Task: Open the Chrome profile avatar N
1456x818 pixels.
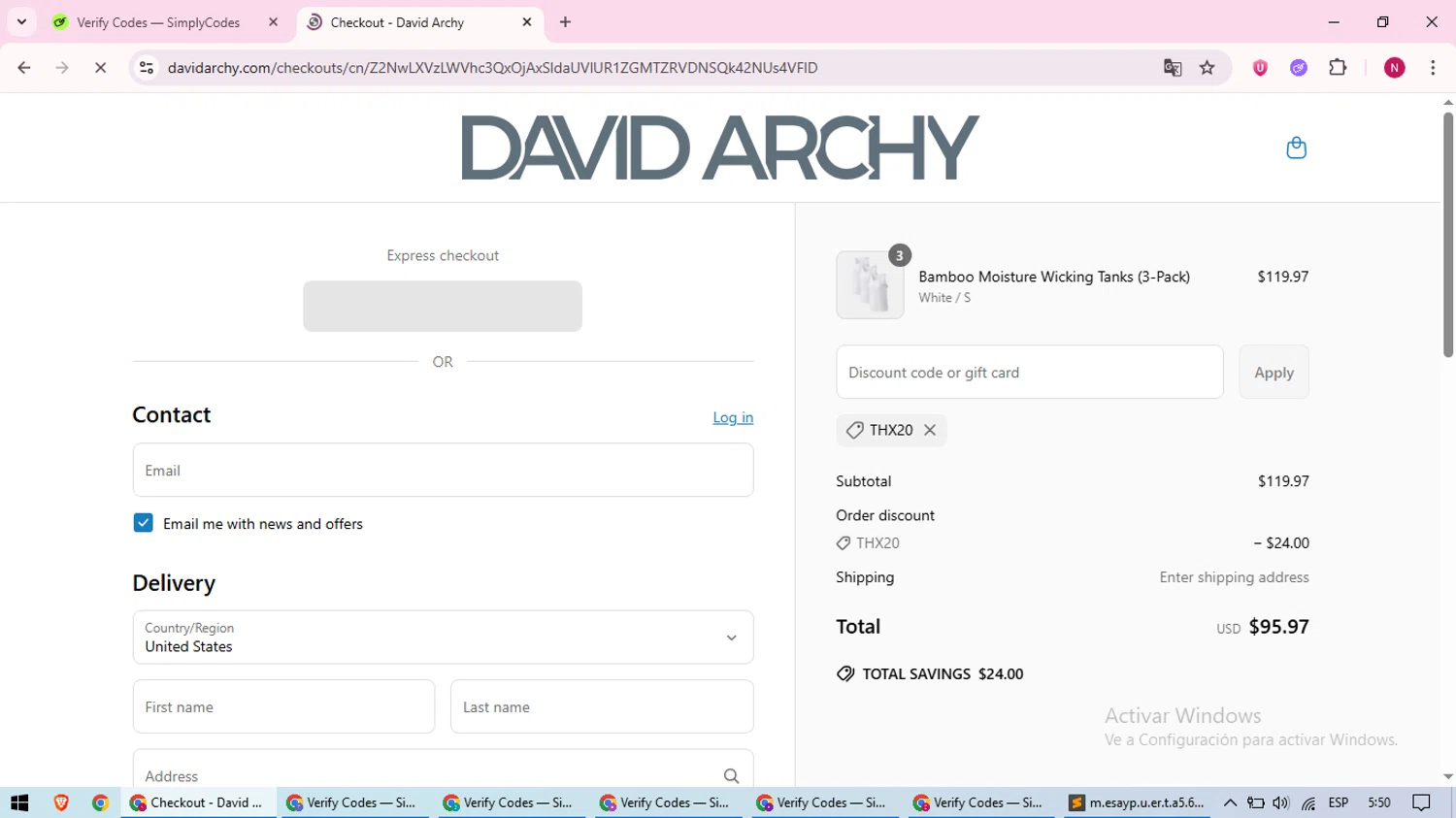Action: click(x=1395, y=68)
